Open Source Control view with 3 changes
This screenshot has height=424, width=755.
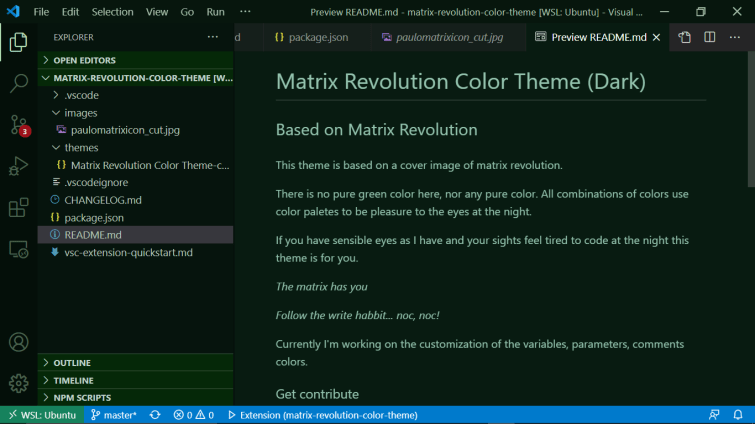(x=19, y=125)
